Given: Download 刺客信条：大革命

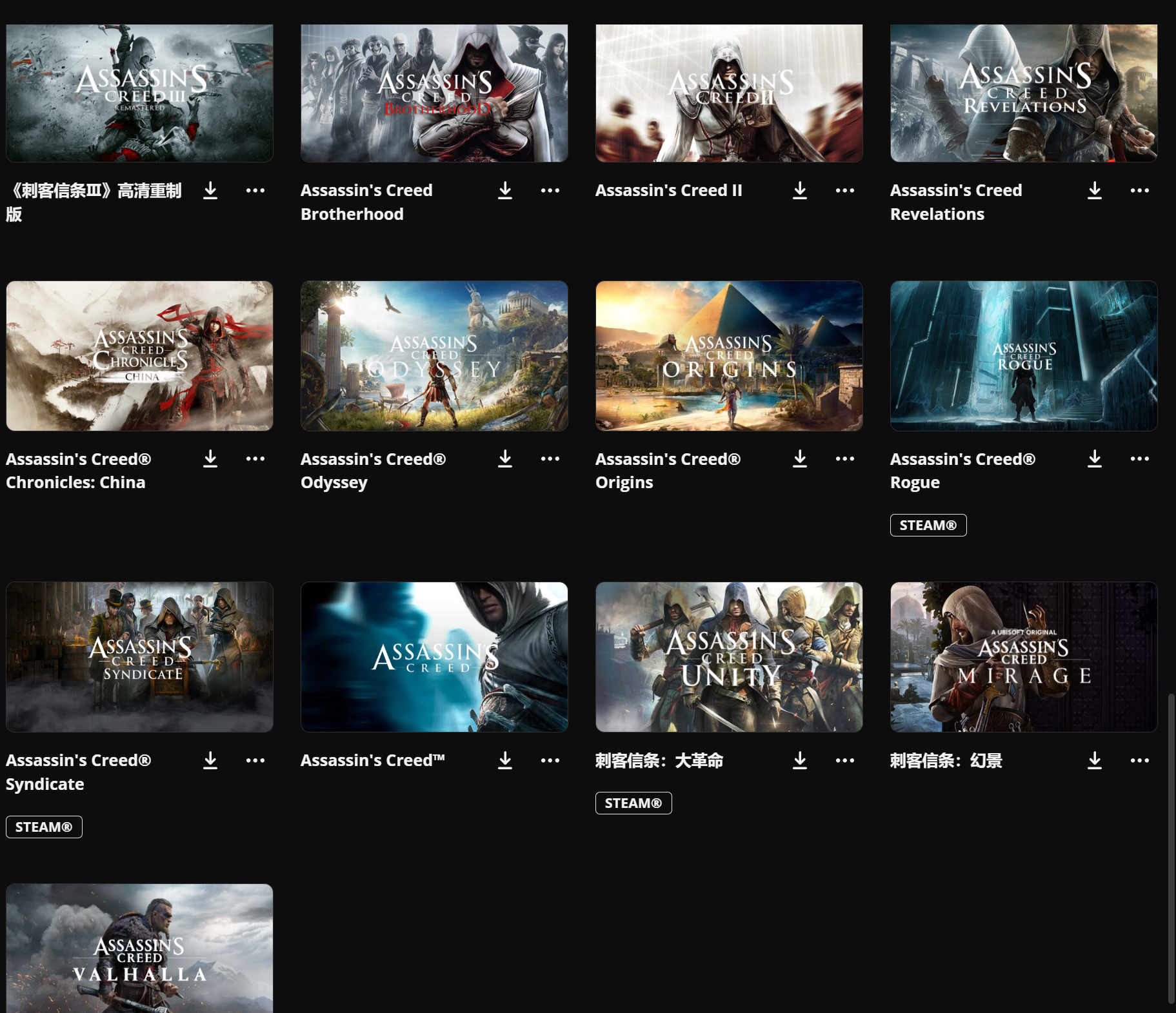Looking at the screenshot, I should tap(800, 760).
